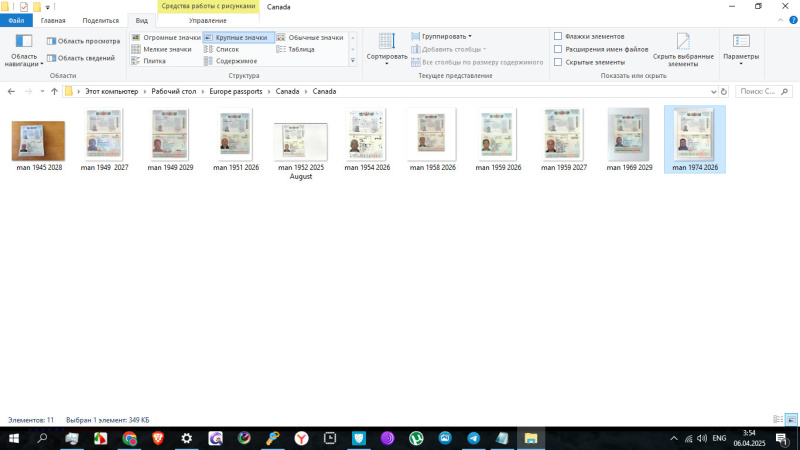This screenshot has width=800, height=450.
Task: Click the Up arrow to parent folder
Action: [53, 91]
